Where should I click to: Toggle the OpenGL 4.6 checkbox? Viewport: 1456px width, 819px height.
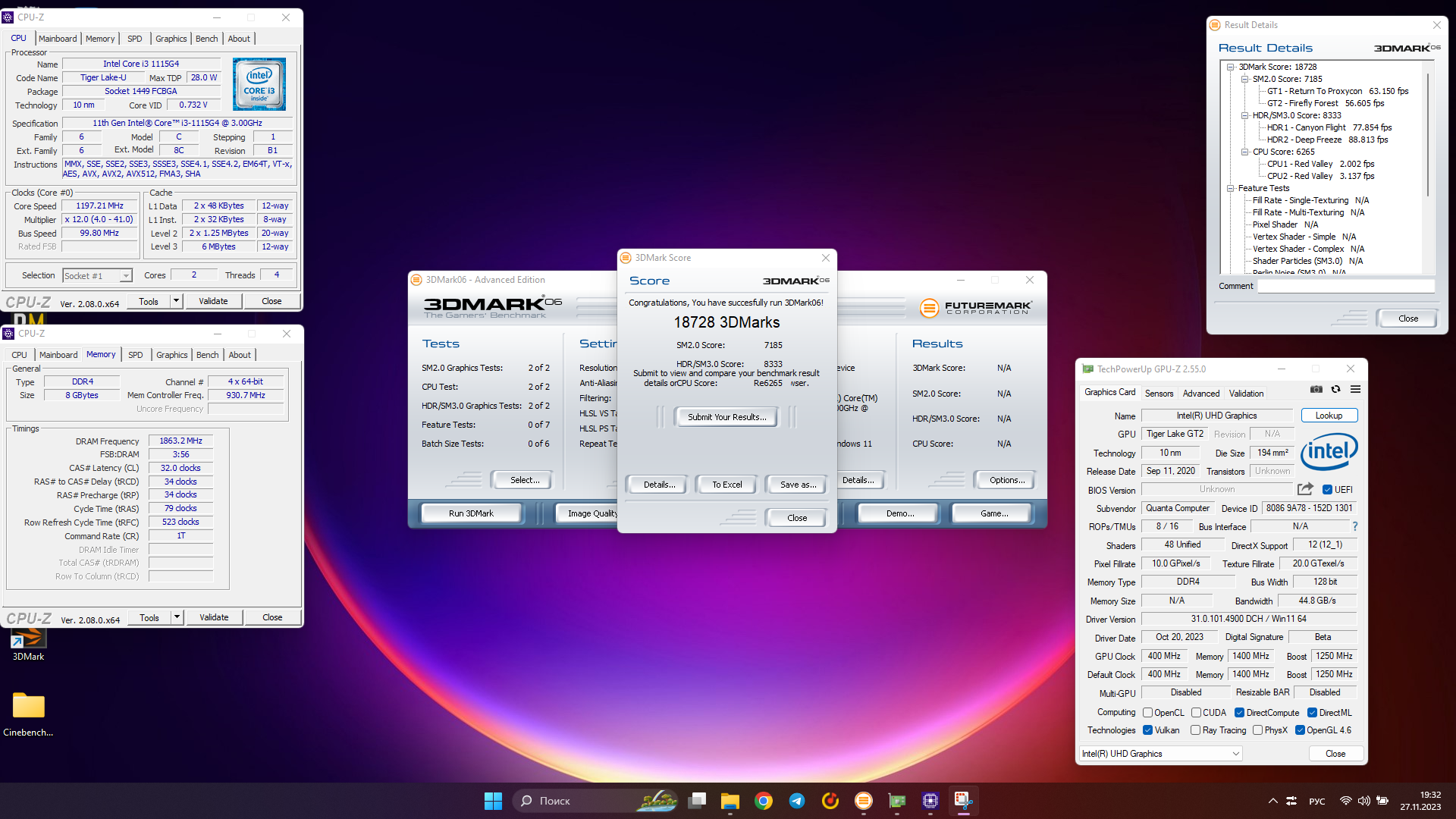click(1300, 730)
